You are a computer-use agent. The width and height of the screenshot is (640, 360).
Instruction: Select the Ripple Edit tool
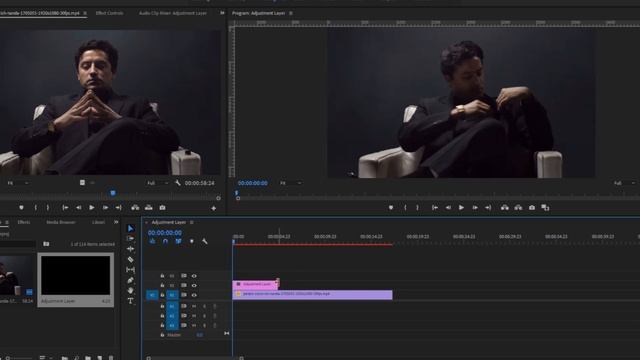130,249
